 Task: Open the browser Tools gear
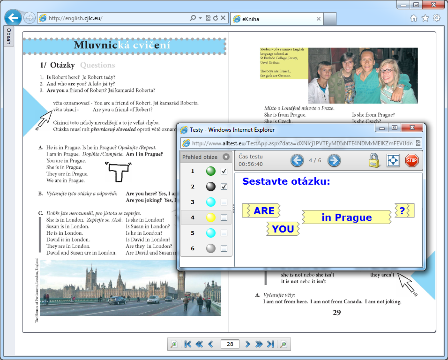437,18
